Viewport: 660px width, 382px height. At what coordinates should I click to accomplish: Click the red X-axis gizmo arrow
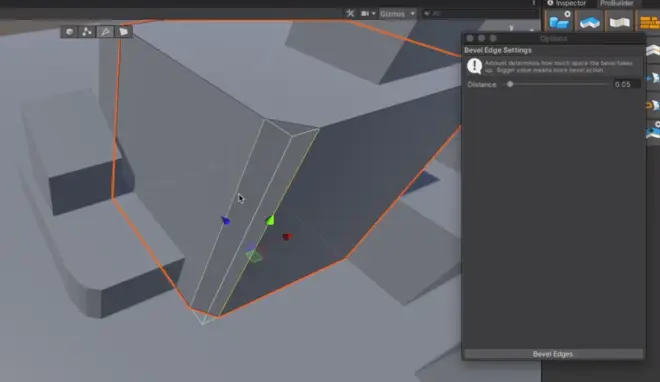287,237
